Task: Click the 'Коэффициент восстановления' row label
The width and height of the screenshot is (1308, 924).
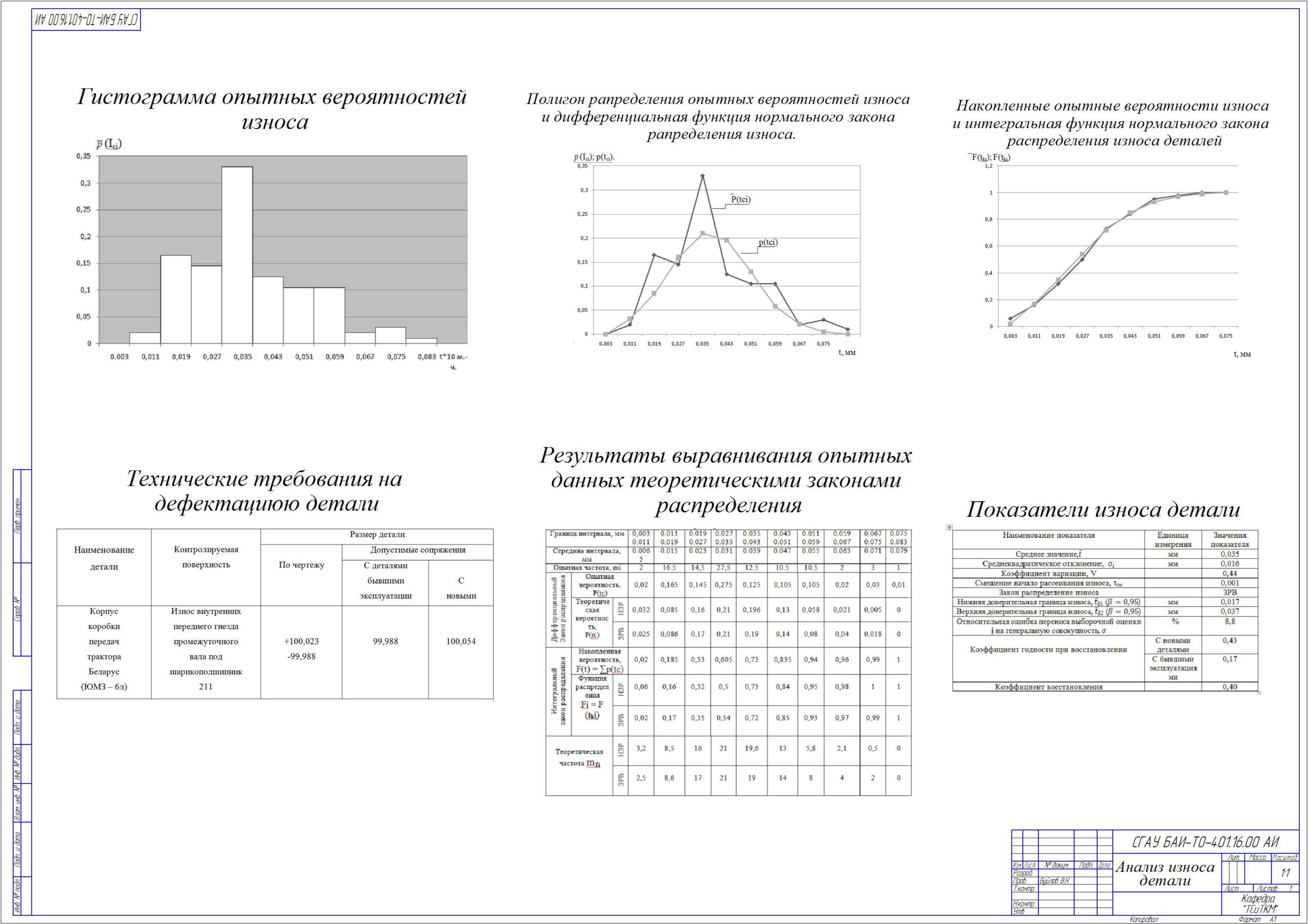Action: click(x=1048, y=687)
